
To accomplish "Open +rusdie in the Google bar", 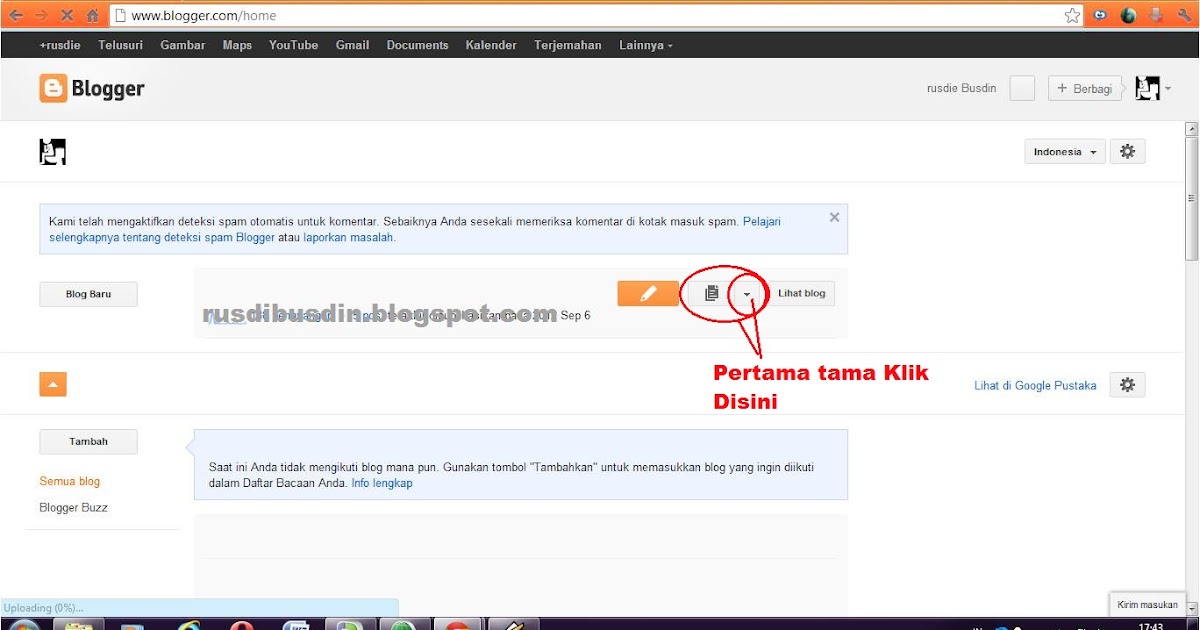I will pyautogui.click(x=60, y=45).
